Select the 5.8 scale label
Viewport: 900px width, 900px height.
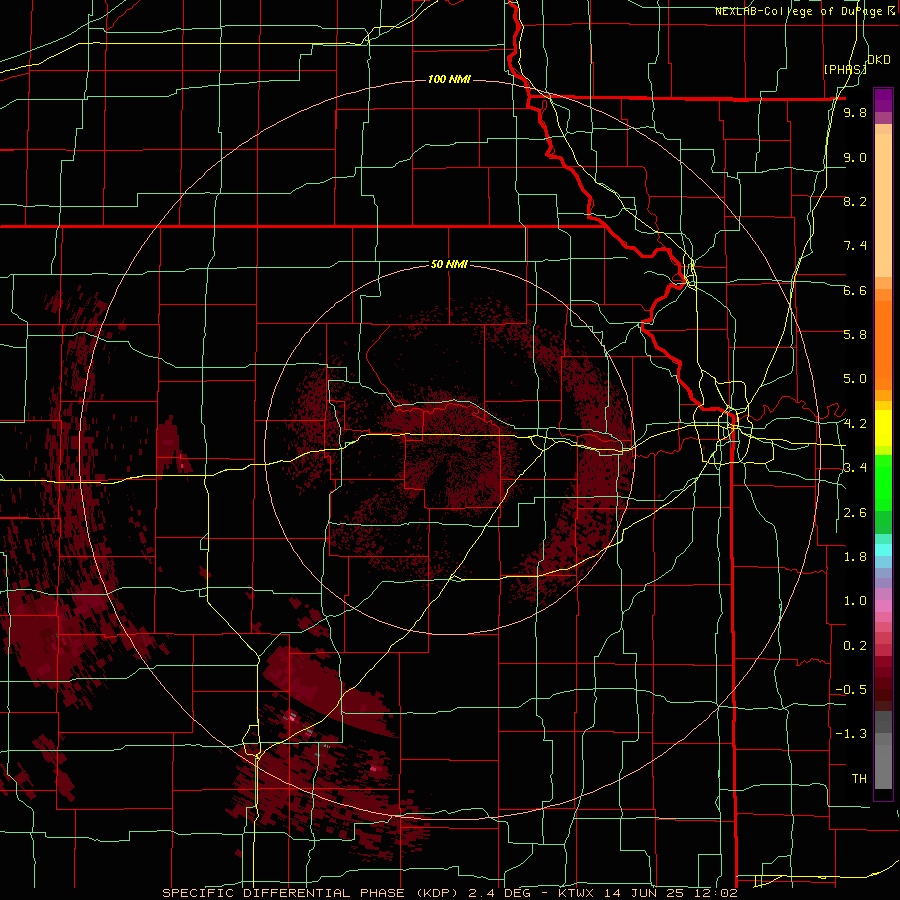855,334
